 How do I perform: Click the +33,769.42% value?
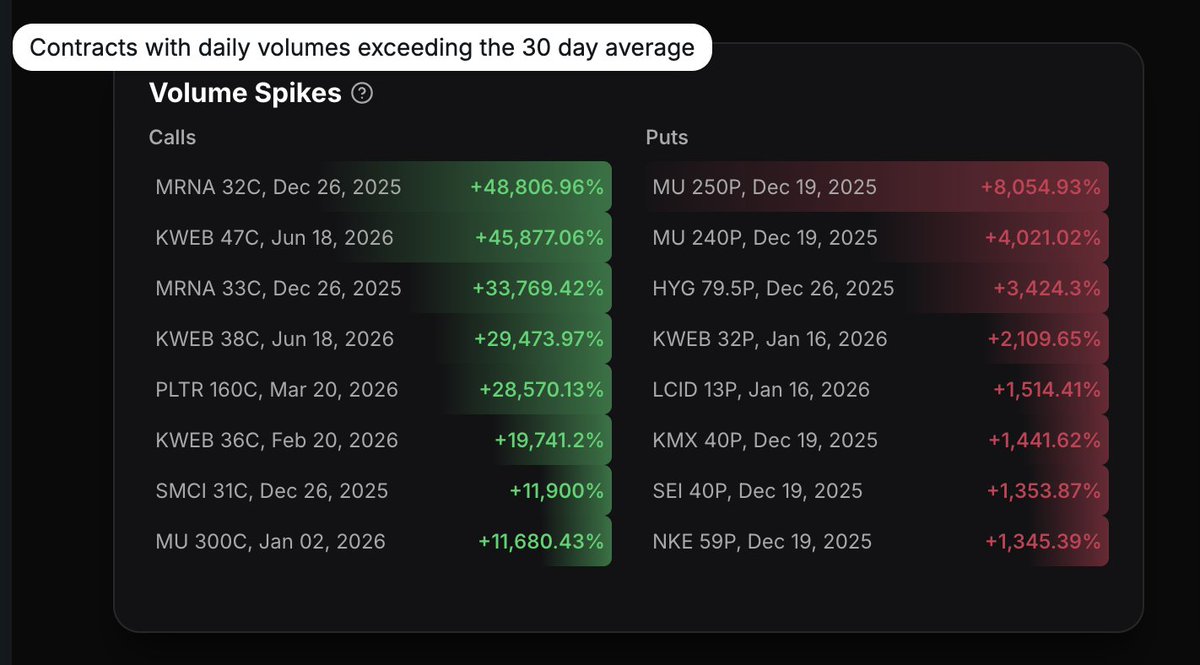click(538, 288)
